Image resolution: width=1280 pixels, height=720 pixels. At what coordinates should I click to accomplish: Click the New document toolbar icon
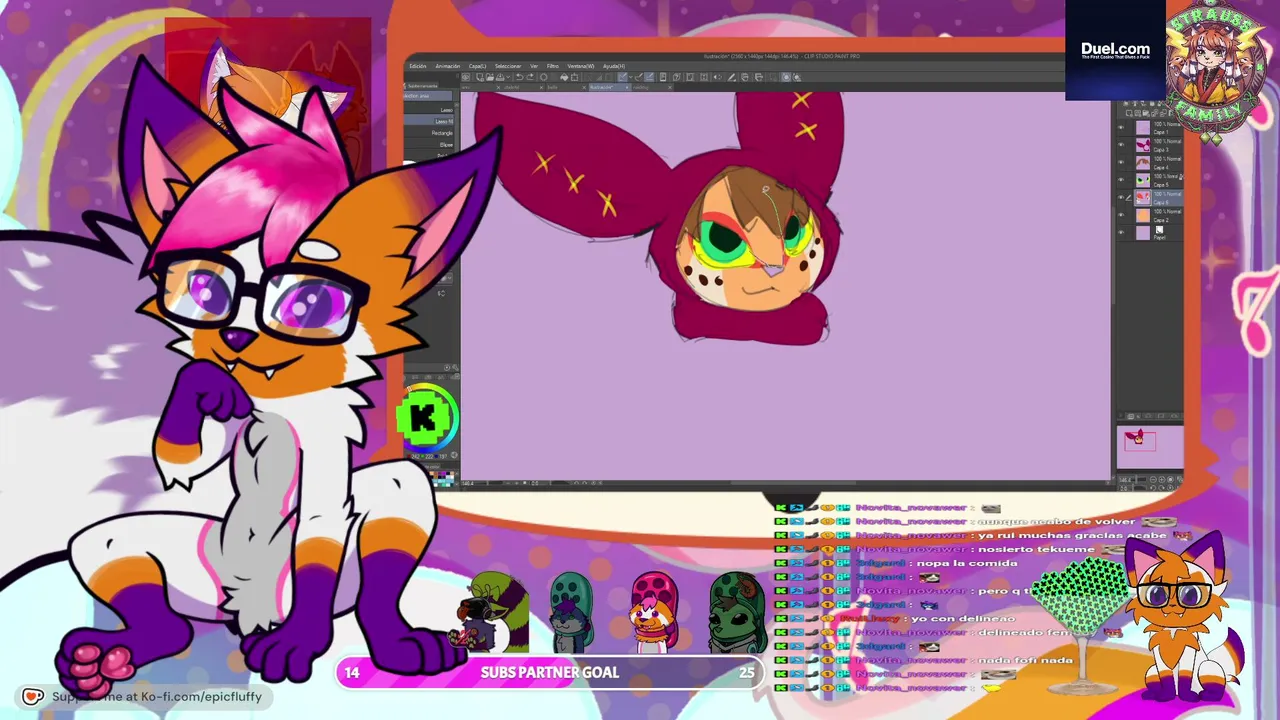479,77
